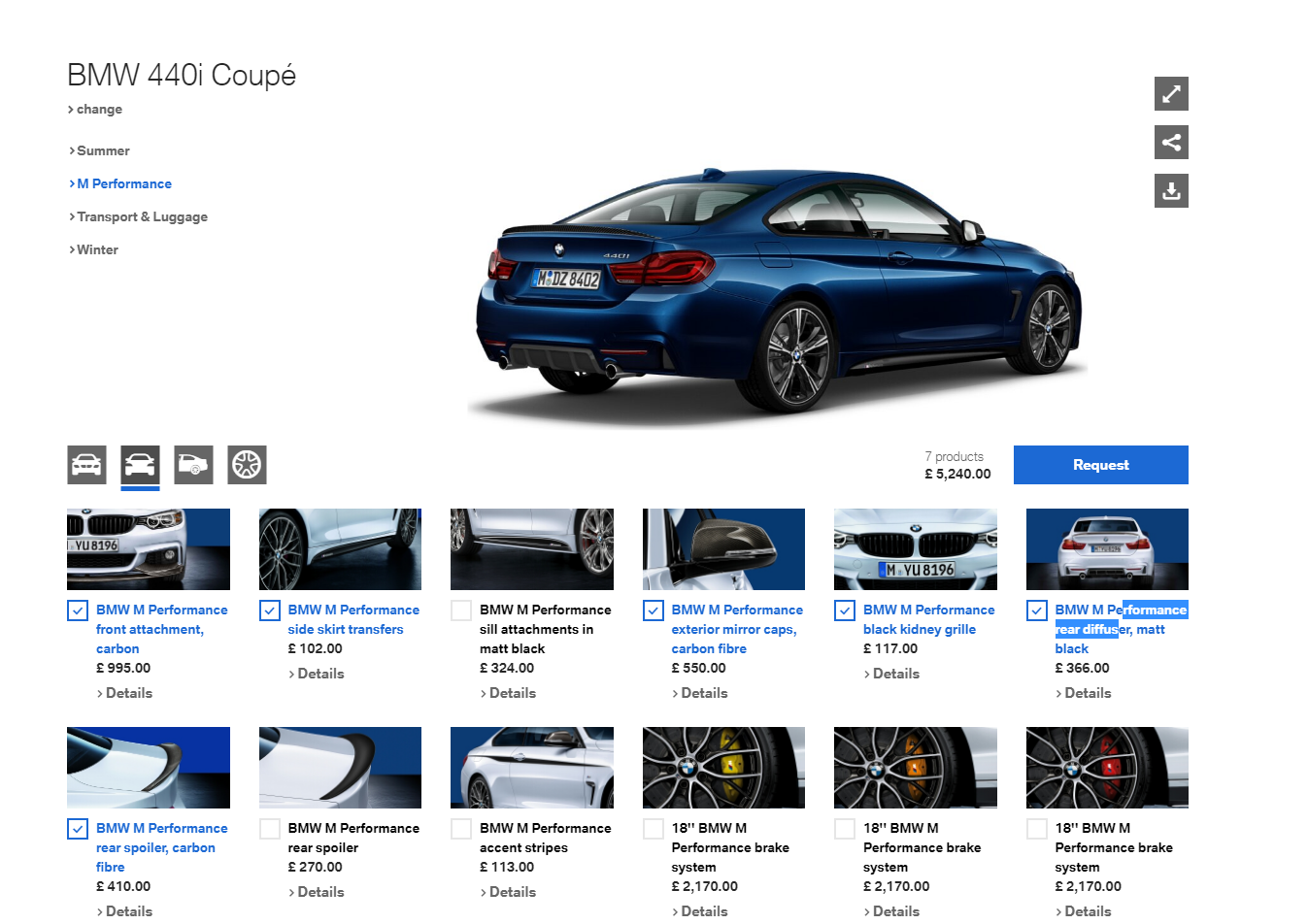Image resolution: width=1308 pixels, height=924 pixels.
Task: Open the accent stripes product name
Action: click(x=545, y=838)
